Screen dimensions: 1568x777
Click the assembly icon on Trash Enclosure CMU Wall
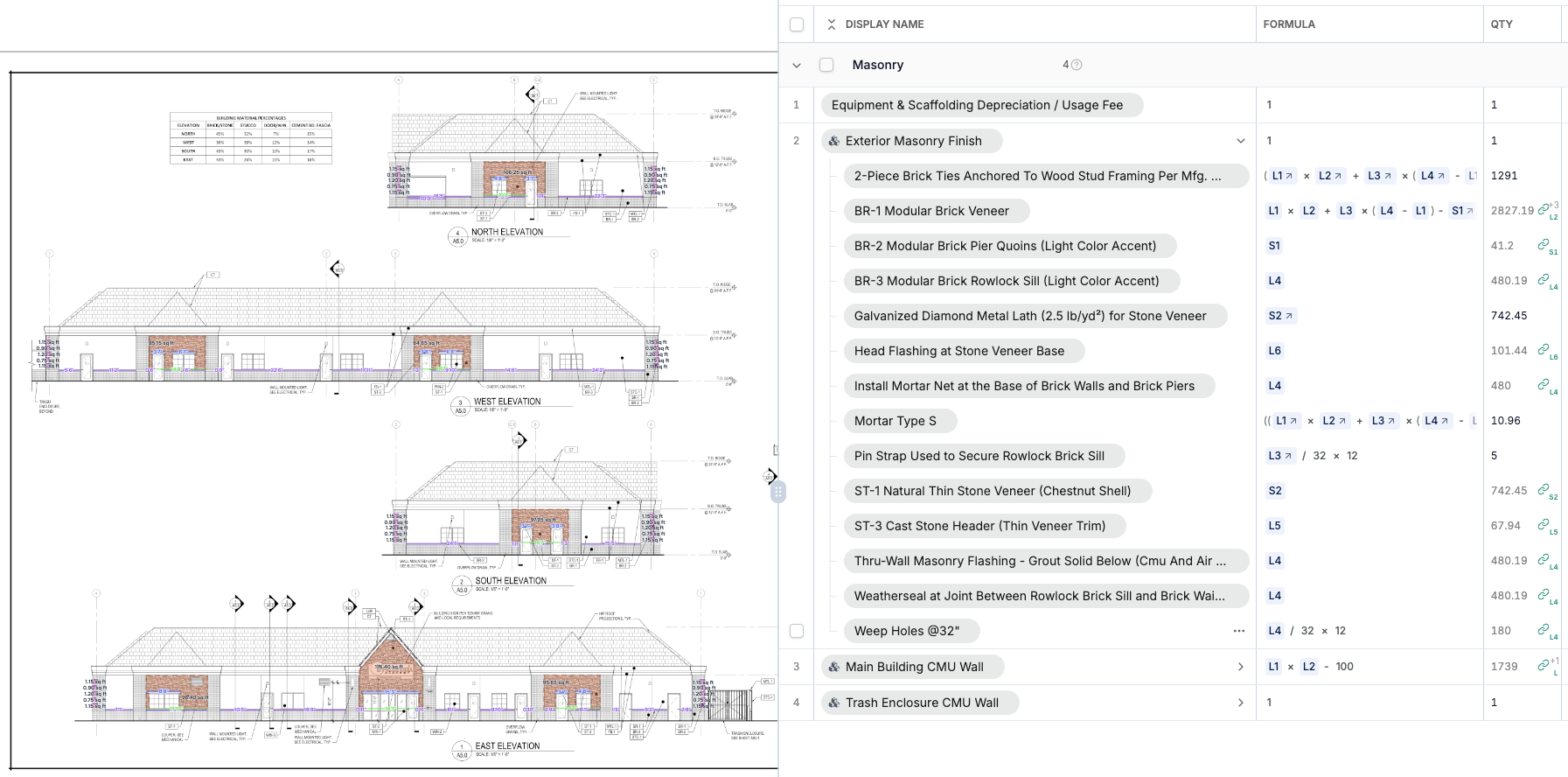[x=834, y=703]
